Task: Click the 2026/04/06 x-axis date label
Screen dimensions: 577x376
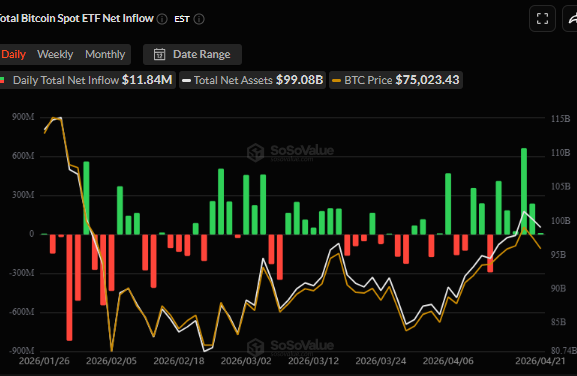Action: coord(448,361)
